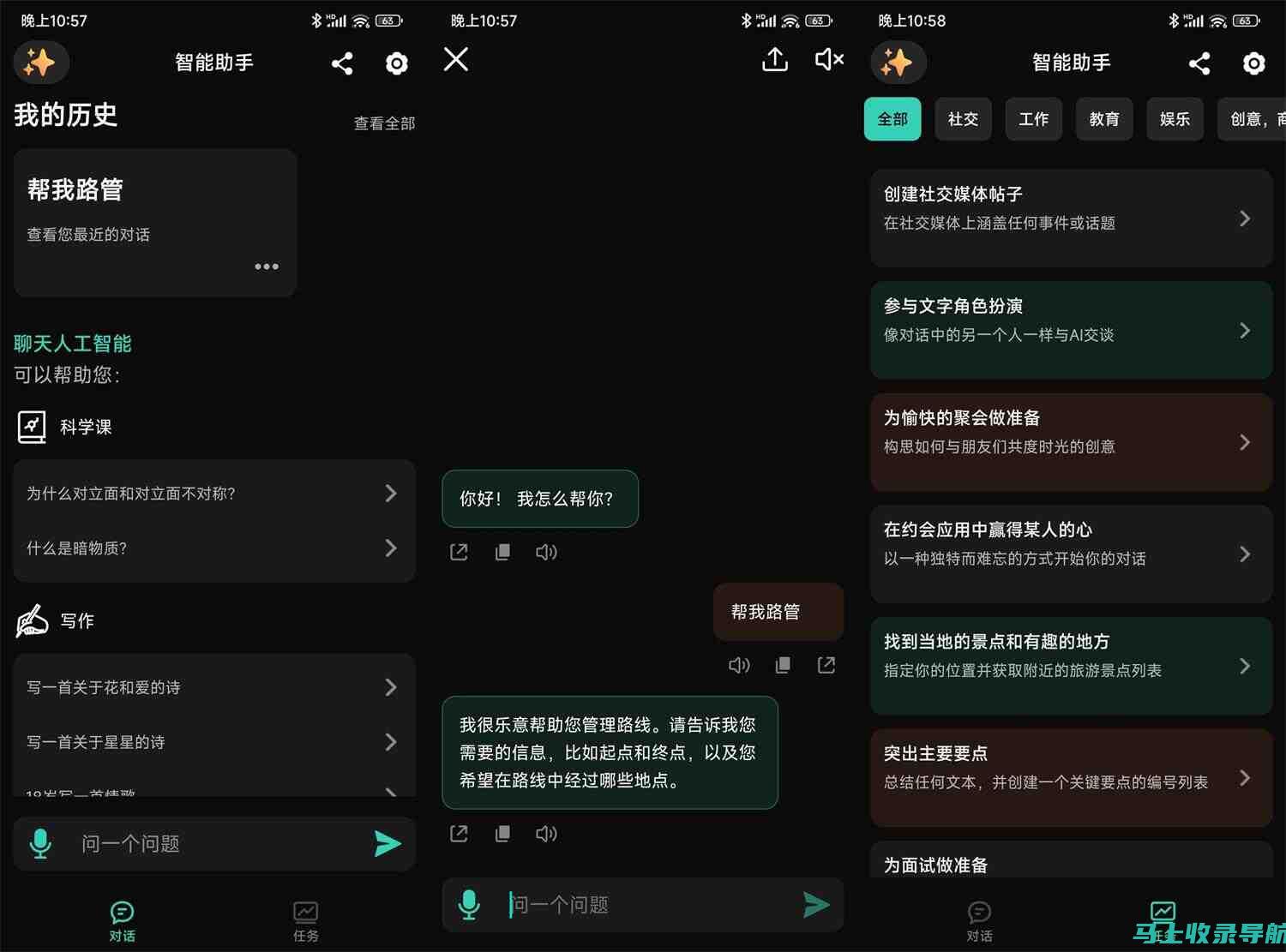The width and height of the screenshot is (1286, 952).
Task: Open settings gear in right screen header
Action: pos(1253,63)
